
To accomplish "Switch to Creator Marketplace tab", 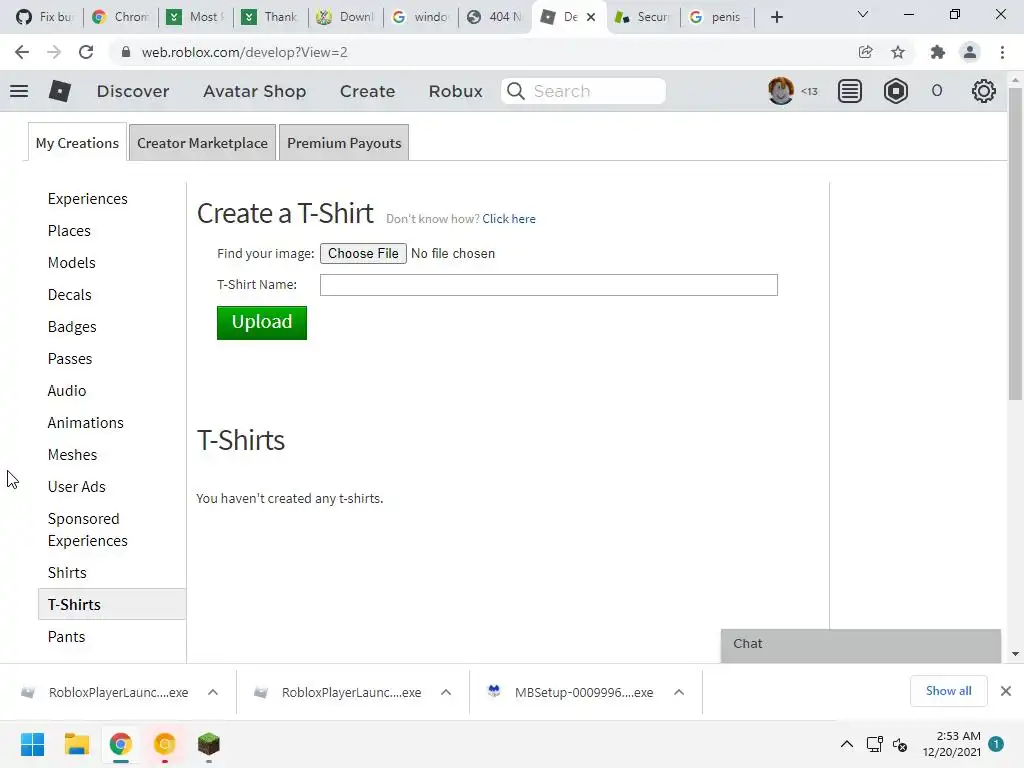I will (x=202, y=142).
